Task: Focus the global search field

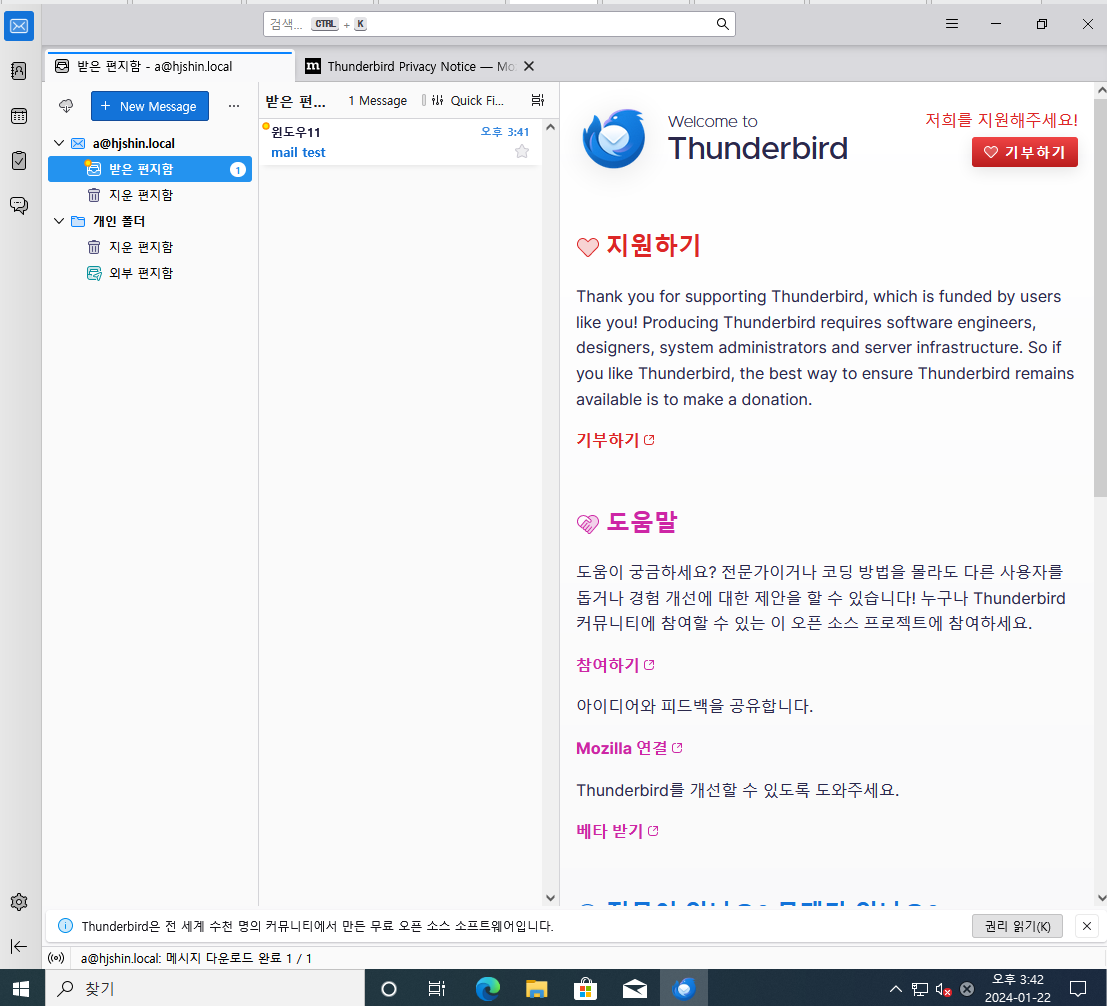Action: [499, 24]
